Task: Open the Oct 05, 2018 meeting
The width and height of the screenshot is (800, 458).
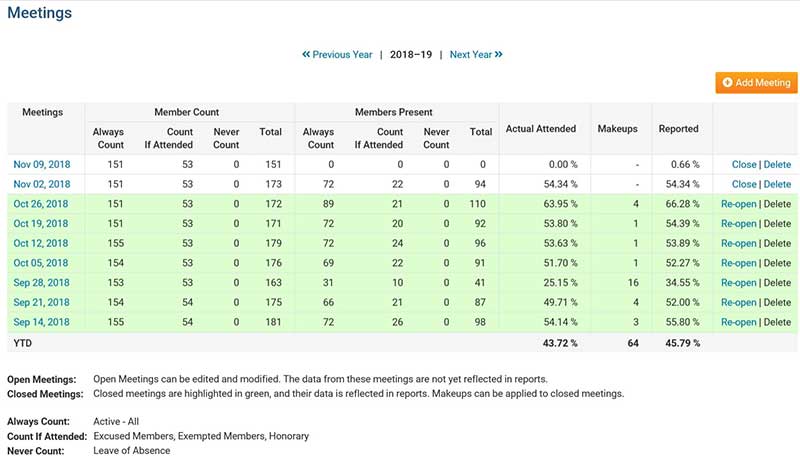Action: (41, 263)
